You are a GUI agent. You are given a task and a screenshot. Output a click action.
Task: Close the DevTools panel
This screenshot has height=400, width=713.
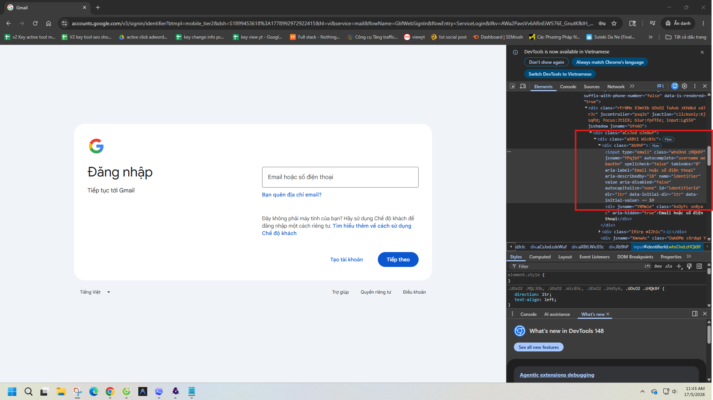705,86
